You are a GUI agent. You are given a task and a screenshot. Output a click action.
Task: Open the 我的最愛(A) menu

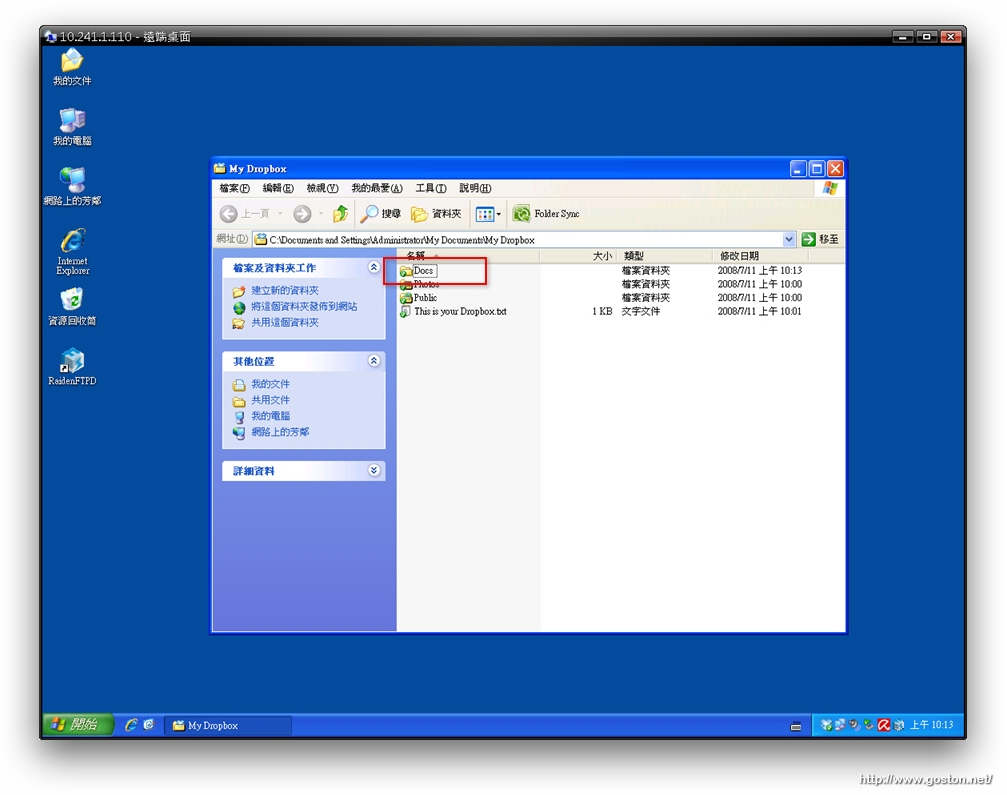[376, 188]
